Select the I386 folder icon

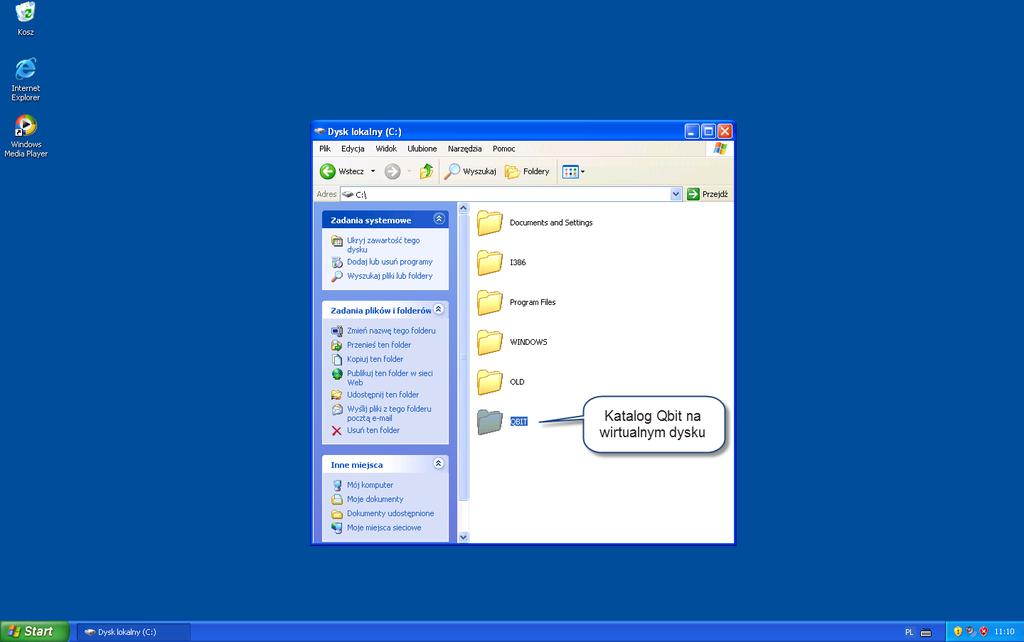pyautogui.click(x=489, y=263)
